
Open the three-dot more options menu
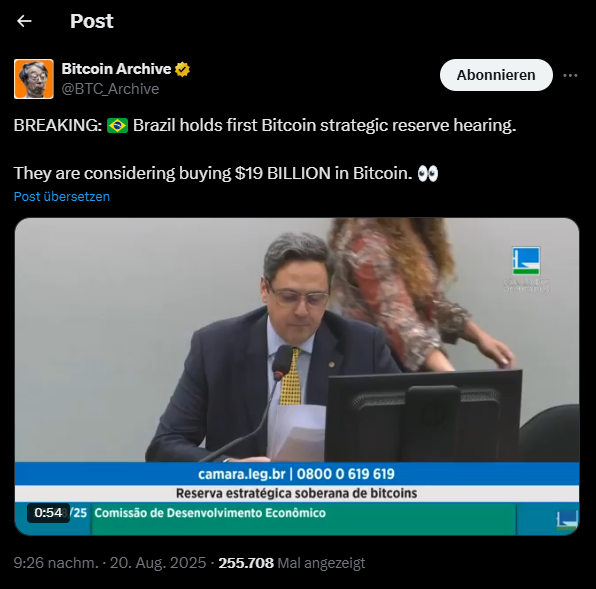tap(570, 76)
